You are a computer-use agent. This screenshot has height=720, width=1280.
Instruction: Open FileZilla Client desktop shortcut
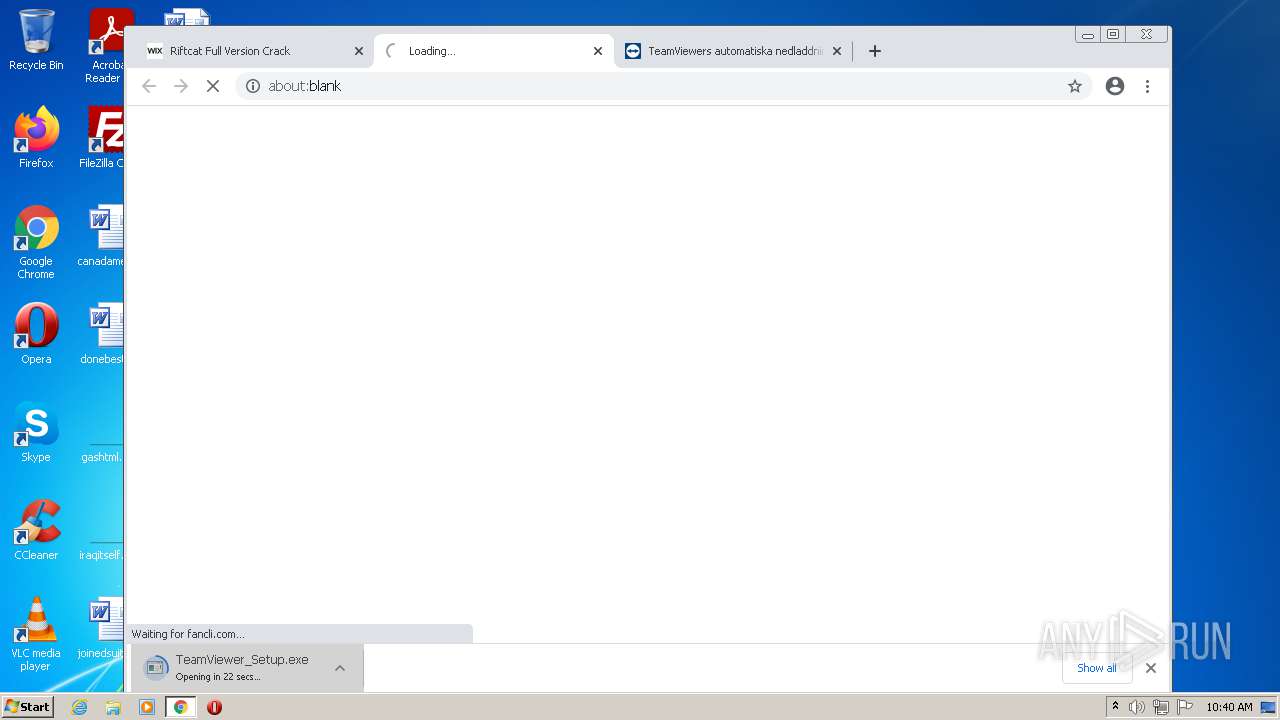pos(104,138)
